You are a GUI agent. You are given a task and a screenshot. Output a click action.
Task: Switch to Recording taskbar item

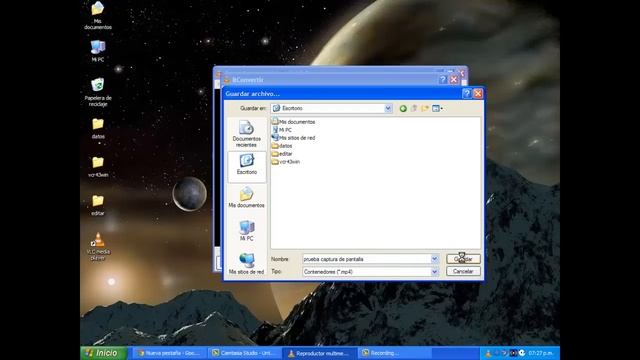[x=394, y=353]
